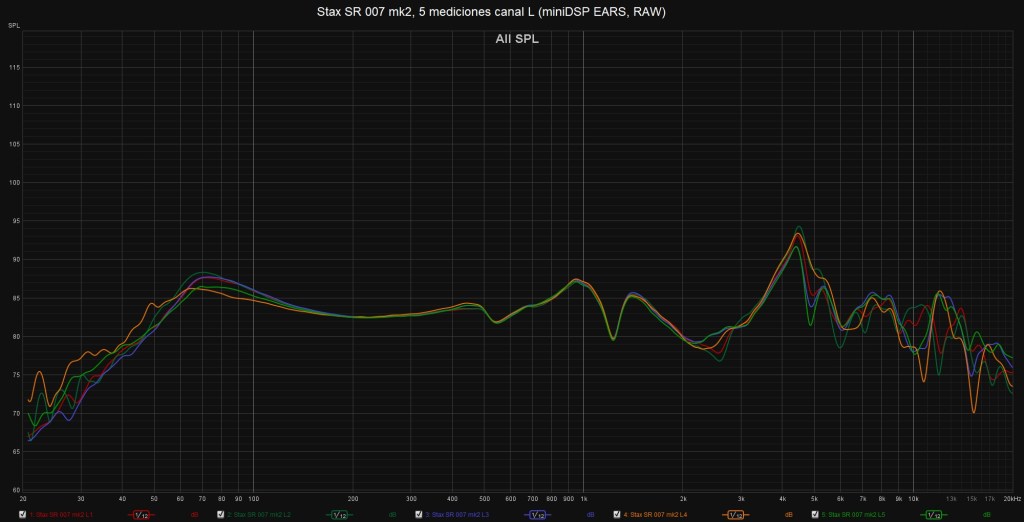Viewport: 1024px width, 522px height.
Task: Select the red Stax SR 007 mk2 L1 label
Action: pos(62,515)
